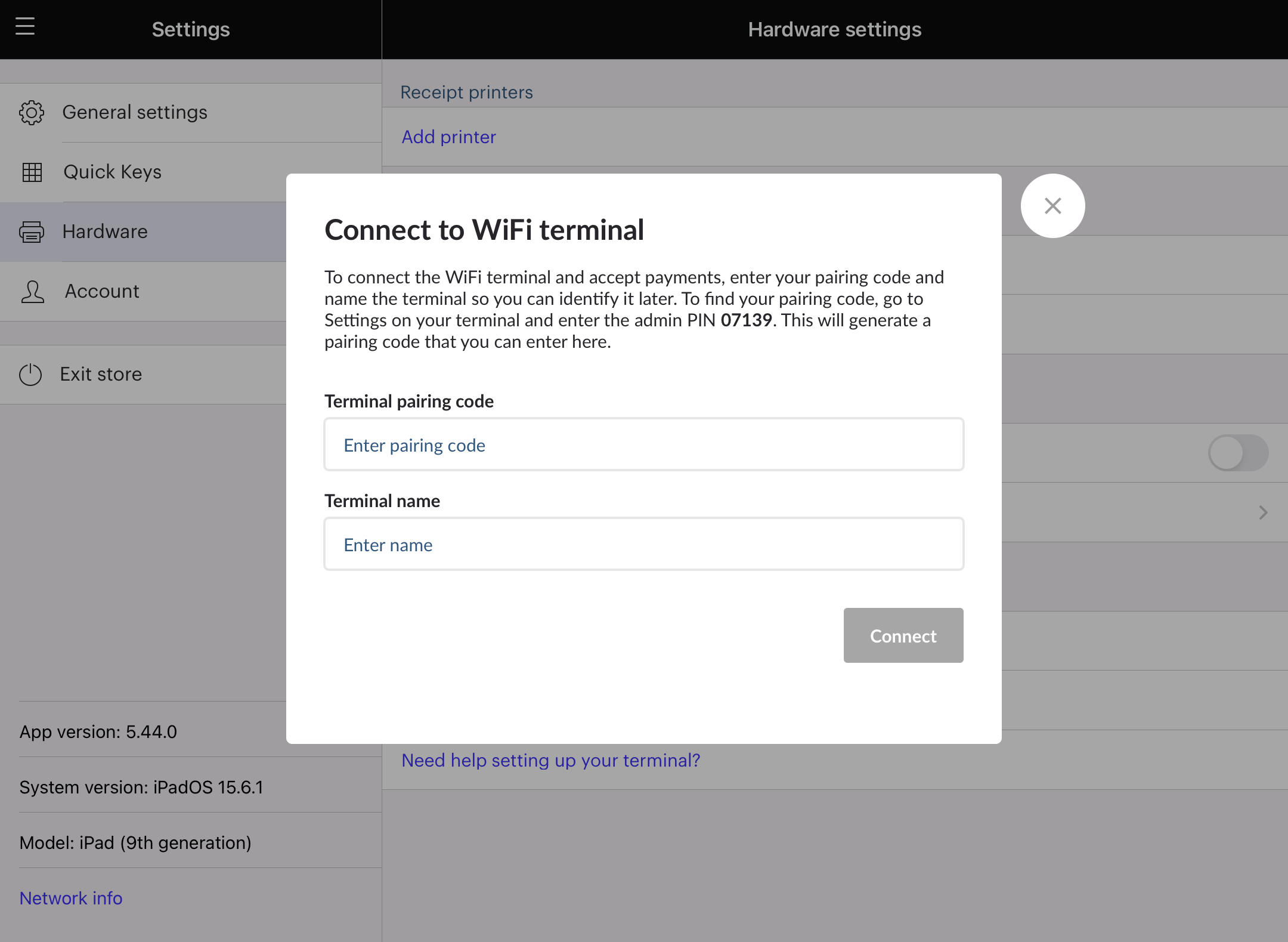Open Account via the person icon
Screen dimensions: 1288x942
pyautogui.click(x=32, y=291)
